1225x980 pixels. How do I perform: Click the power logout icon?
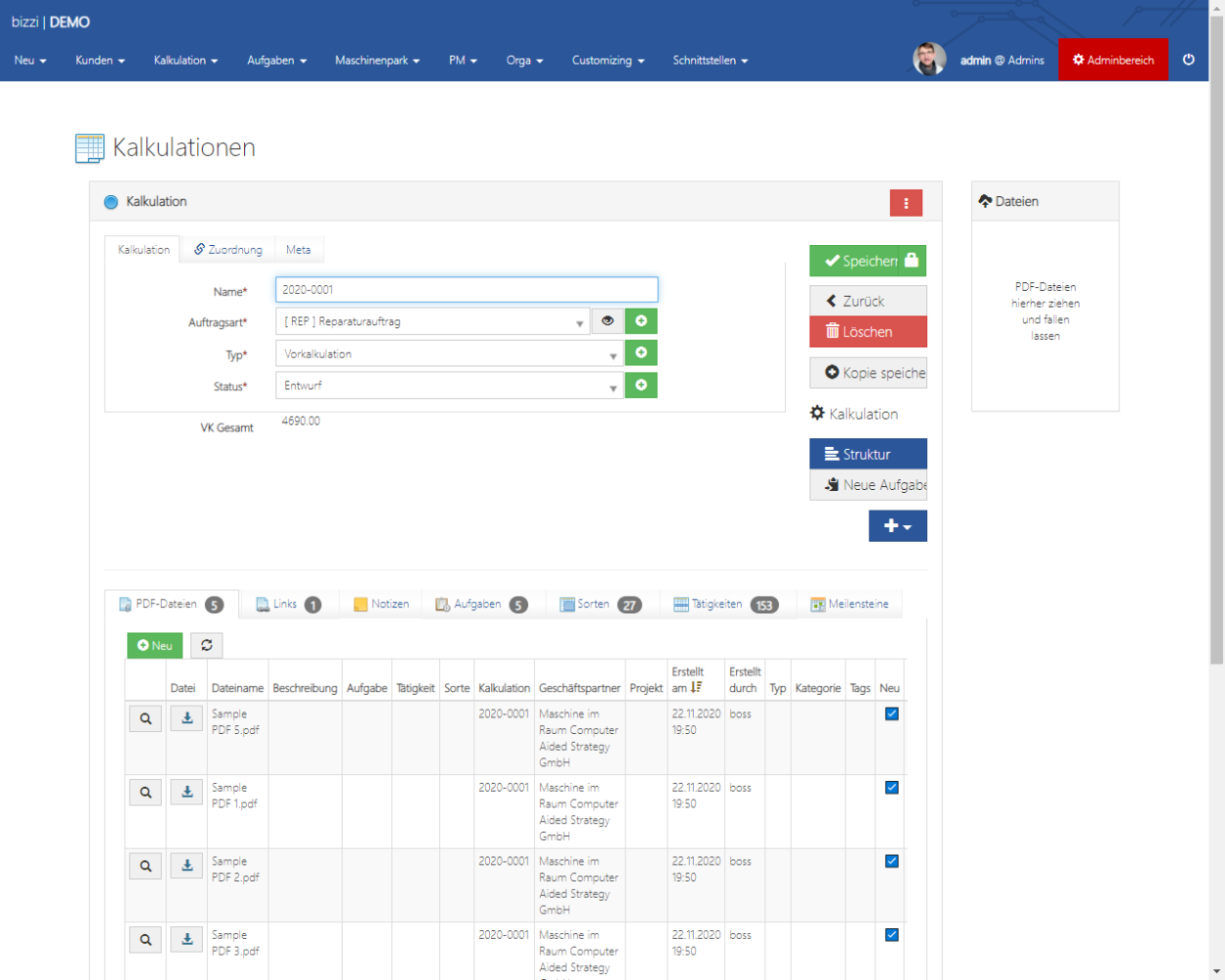[1189, 60]
